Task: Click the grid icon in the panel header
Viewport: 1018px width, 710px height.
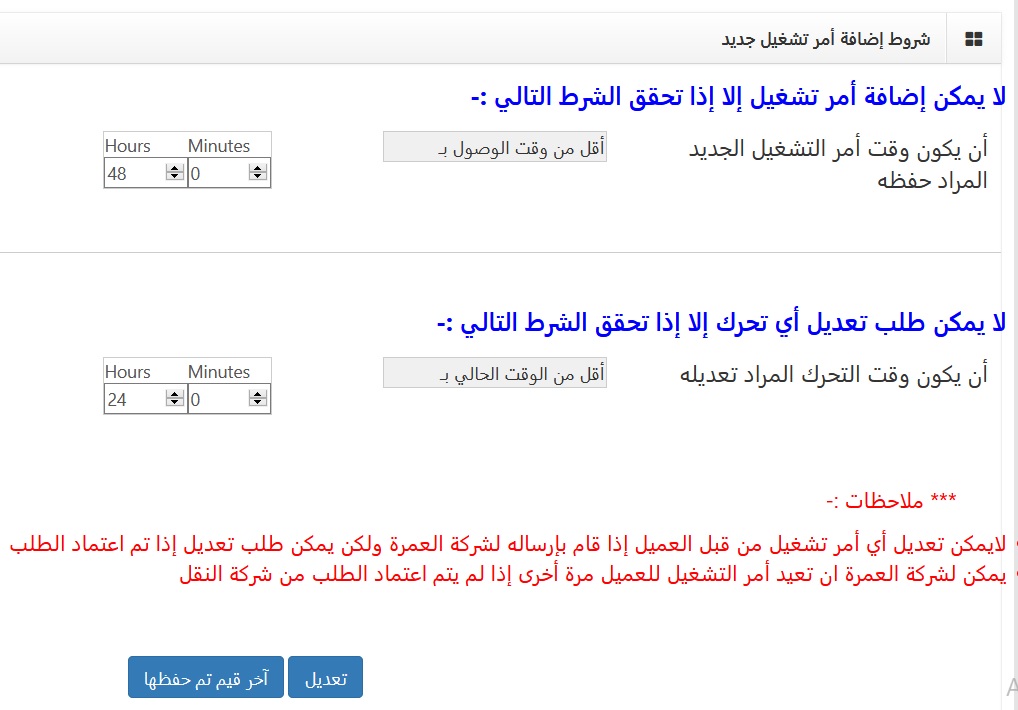Action: point(973,39)
